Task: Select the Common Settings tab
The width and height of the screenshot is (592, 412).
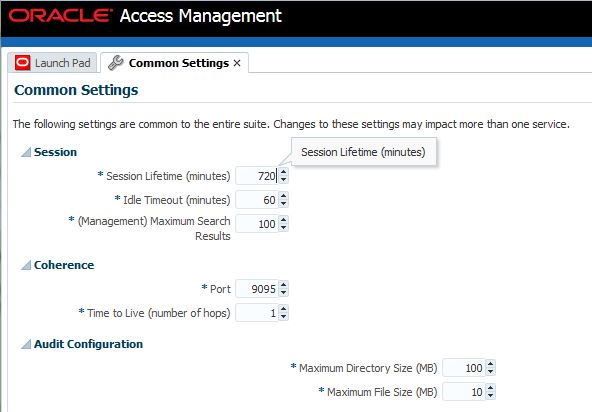Action: pos(174,63)
